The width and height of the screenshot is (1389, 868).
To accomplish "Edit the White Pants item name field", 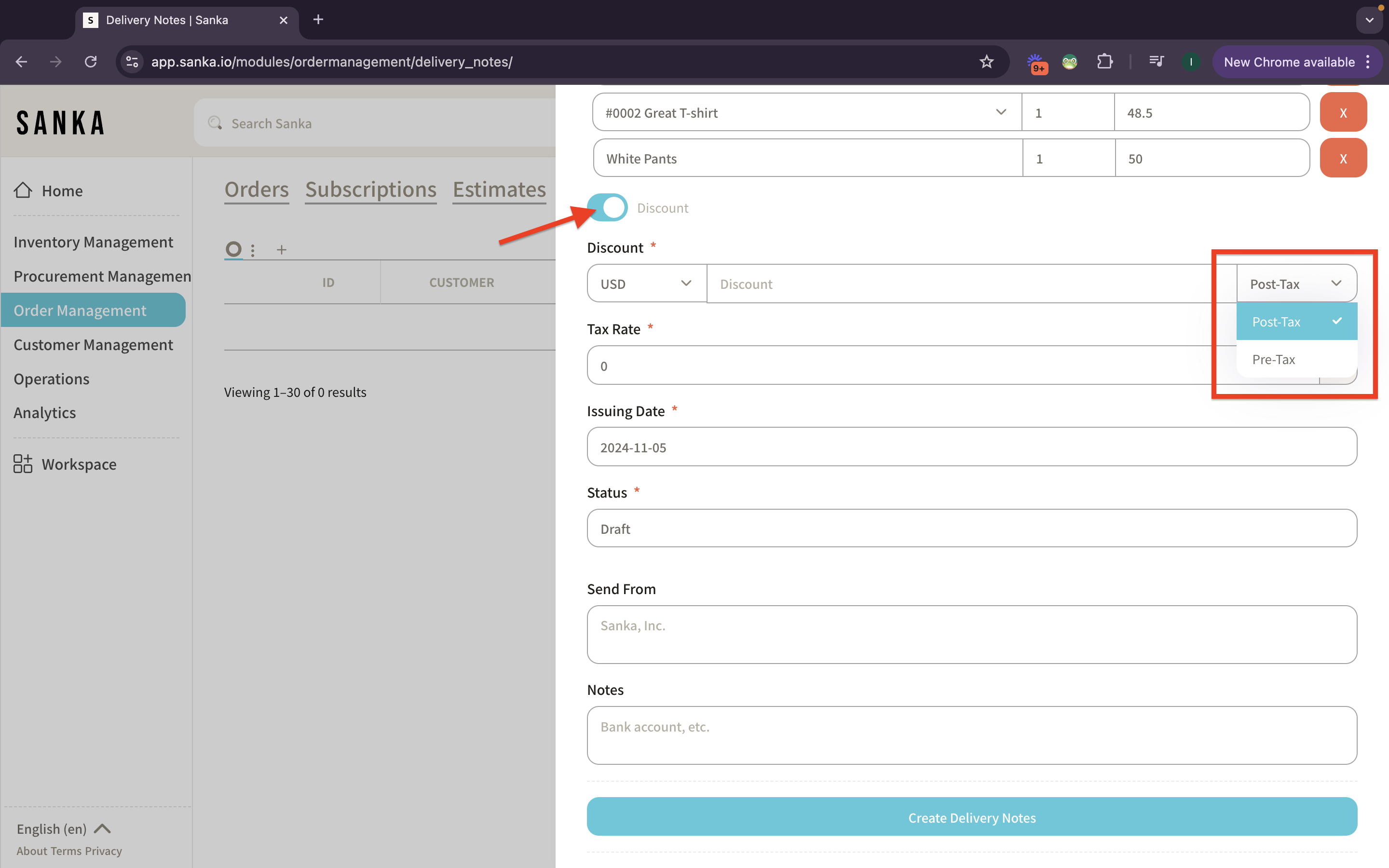I will pyautogui.click(x=807, y=159).
